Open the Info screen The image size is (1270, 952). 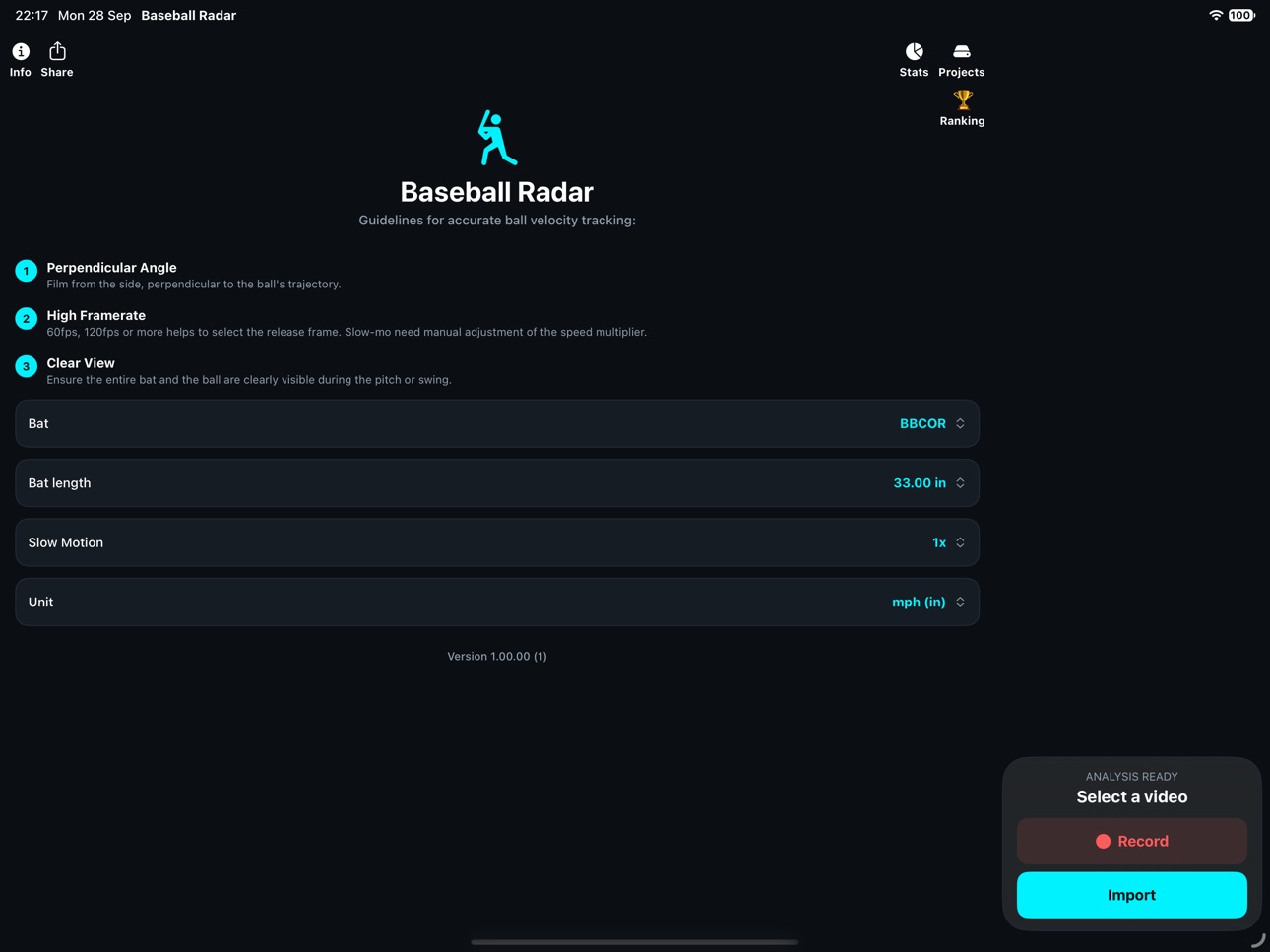[21, 59]
